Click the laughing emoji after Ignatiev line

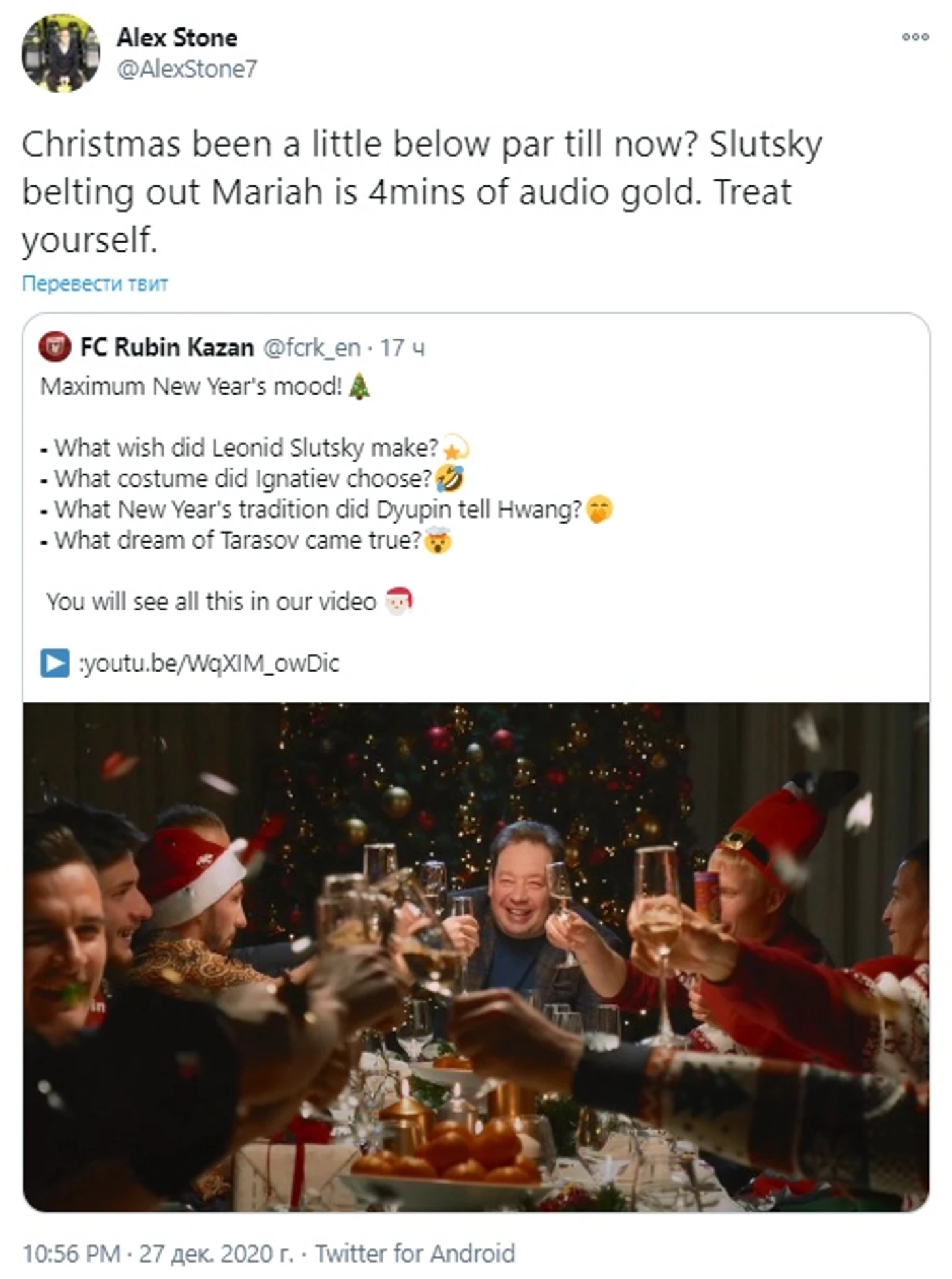click(449, 479)
